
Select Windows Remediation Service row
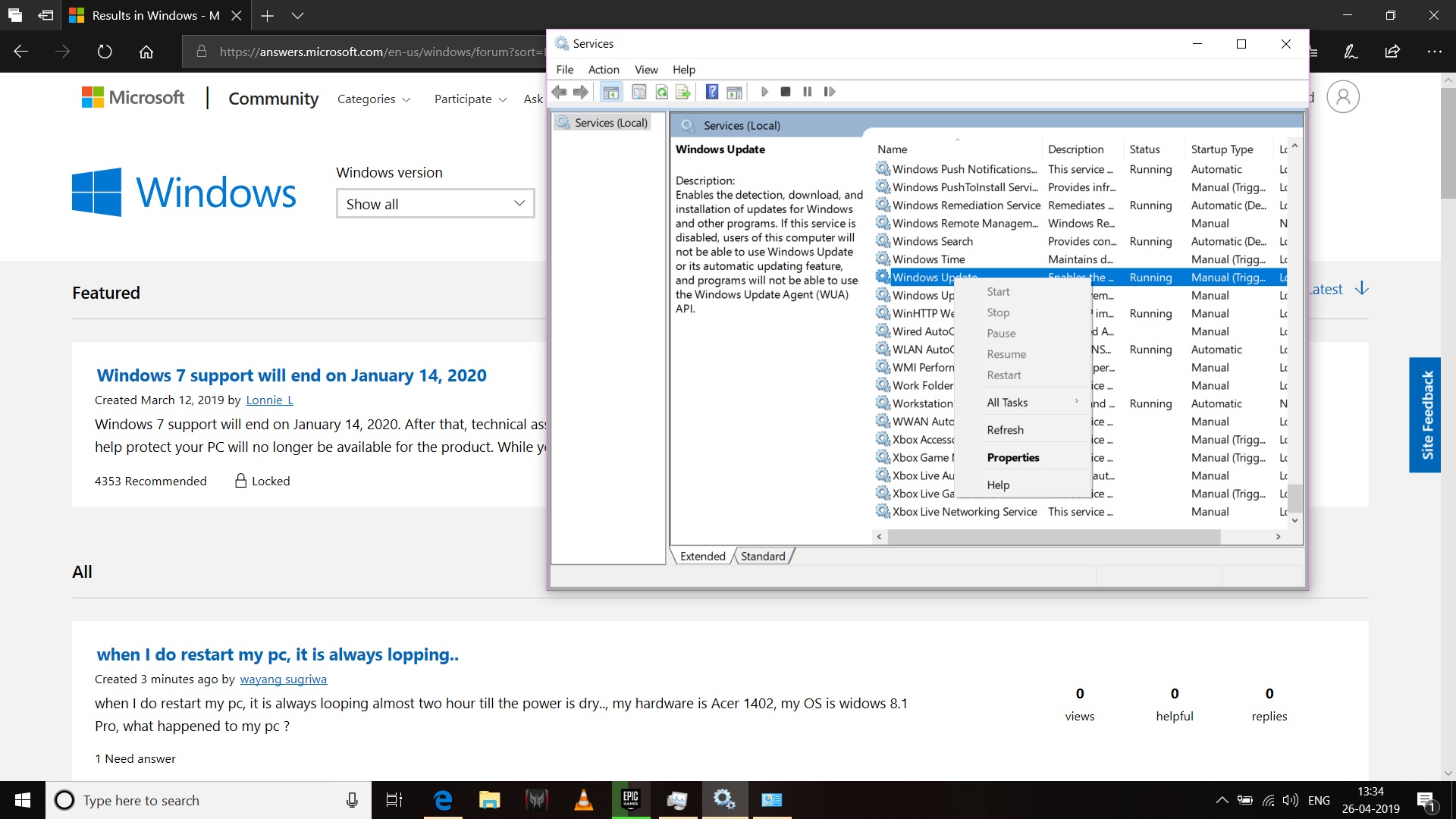click(1080, 205)
